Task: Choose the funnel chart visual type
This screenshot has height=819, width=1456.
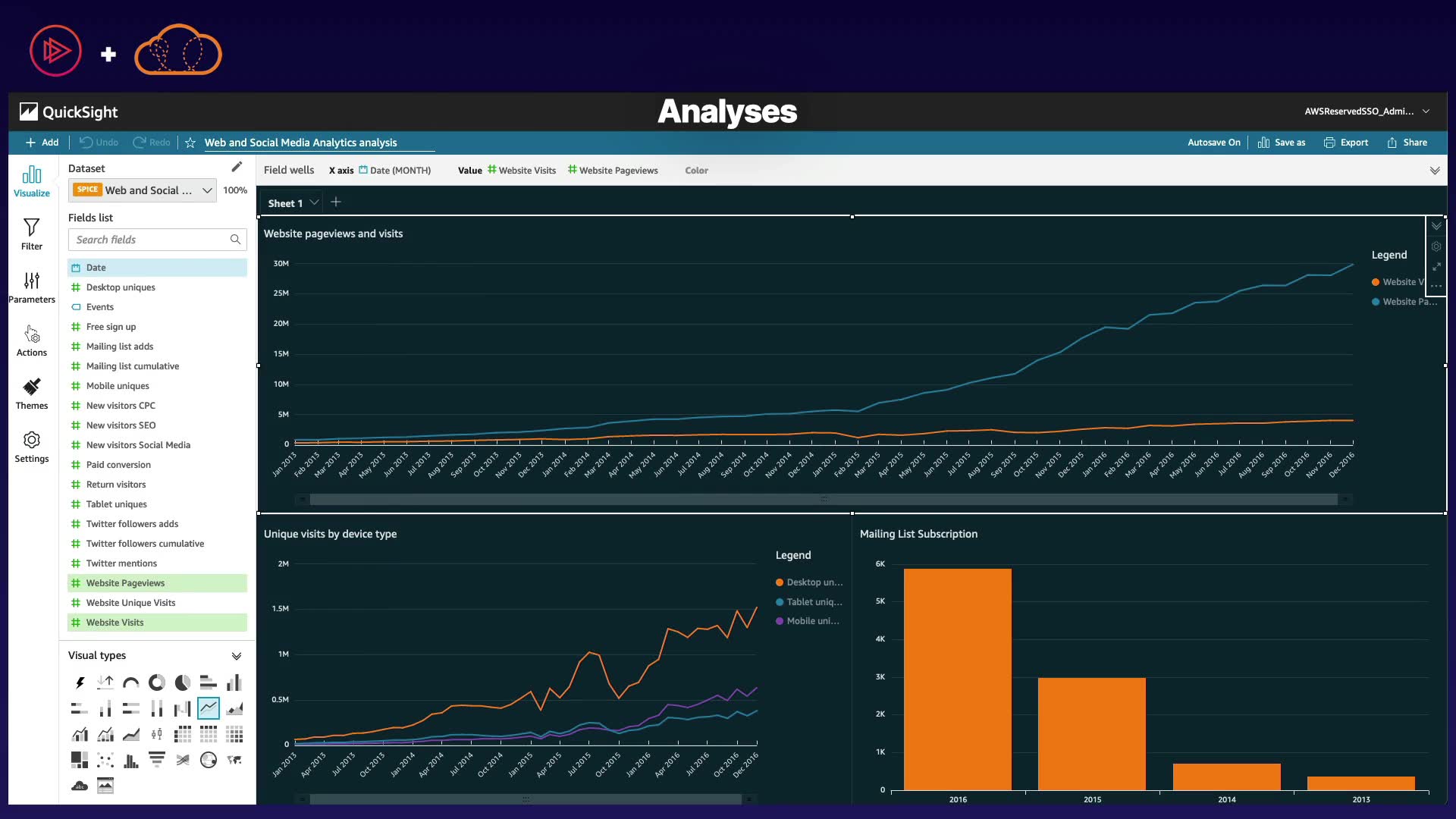Action: click(157, 759)
